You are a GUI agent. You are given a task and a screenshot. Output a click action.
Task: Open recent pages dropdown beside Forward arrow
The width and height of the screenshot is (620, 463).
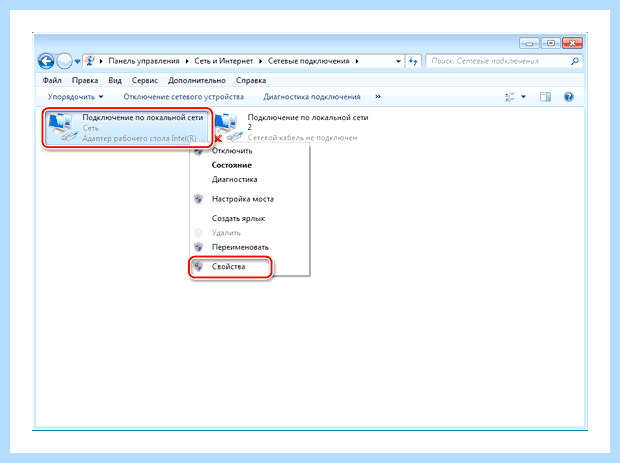point(77,62)
